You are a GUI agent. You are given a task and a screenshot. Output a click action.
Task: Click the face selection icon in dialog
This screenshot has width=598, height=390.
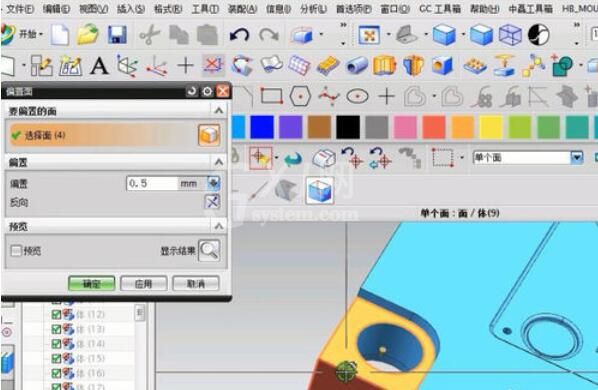tap(209, 135)
